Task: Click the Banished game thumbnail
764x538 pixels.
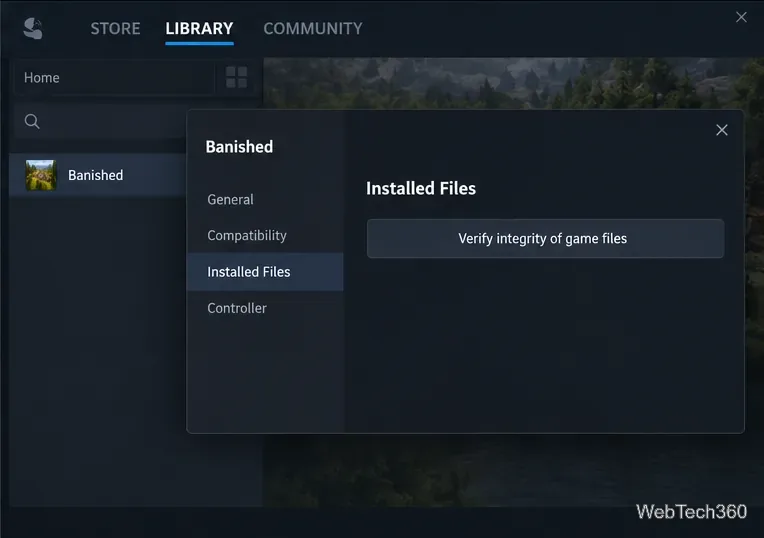Action: pos(41,175)
